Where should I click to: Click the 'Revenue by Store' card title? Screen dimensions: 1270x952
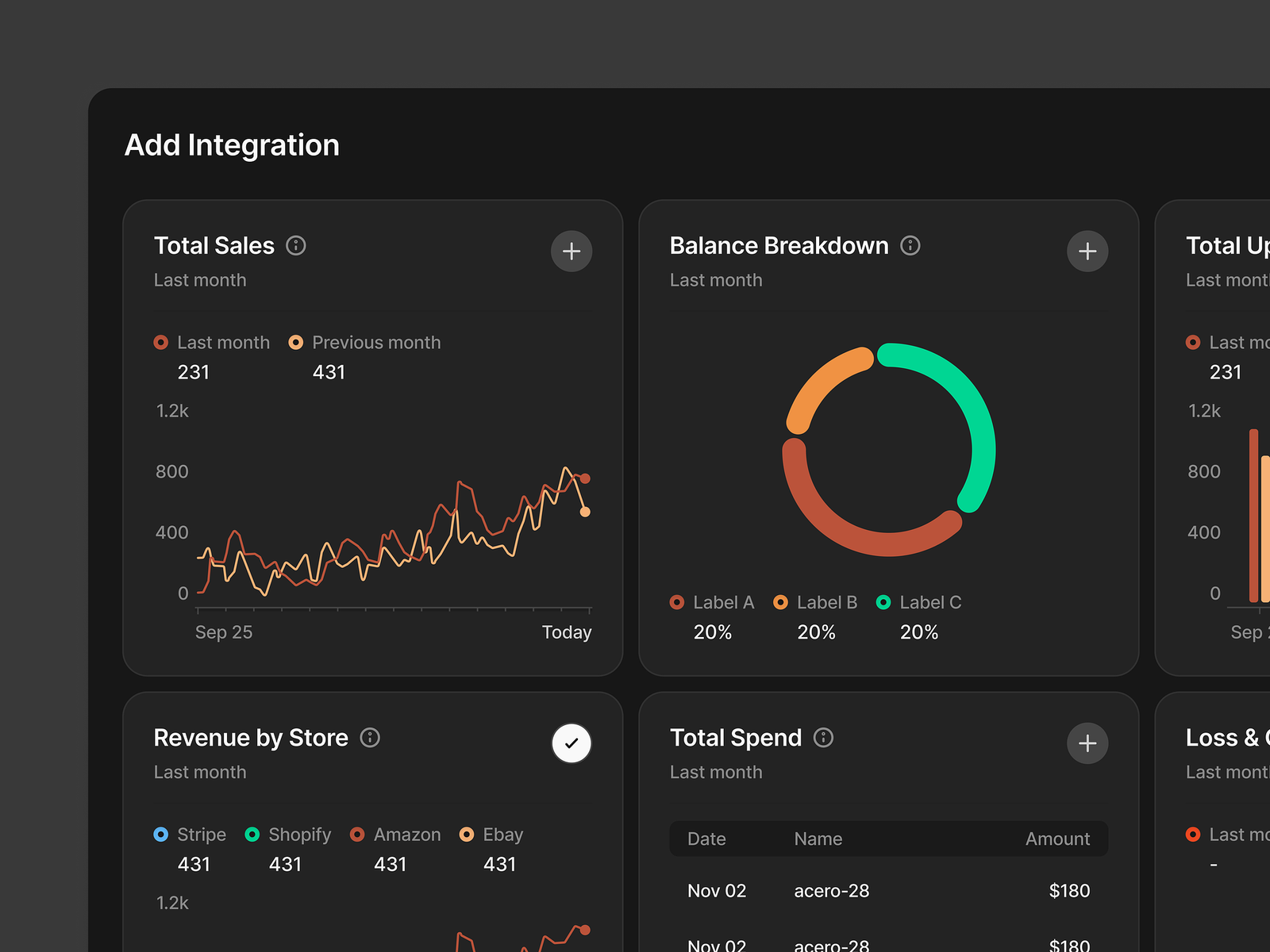click(251, 738)
